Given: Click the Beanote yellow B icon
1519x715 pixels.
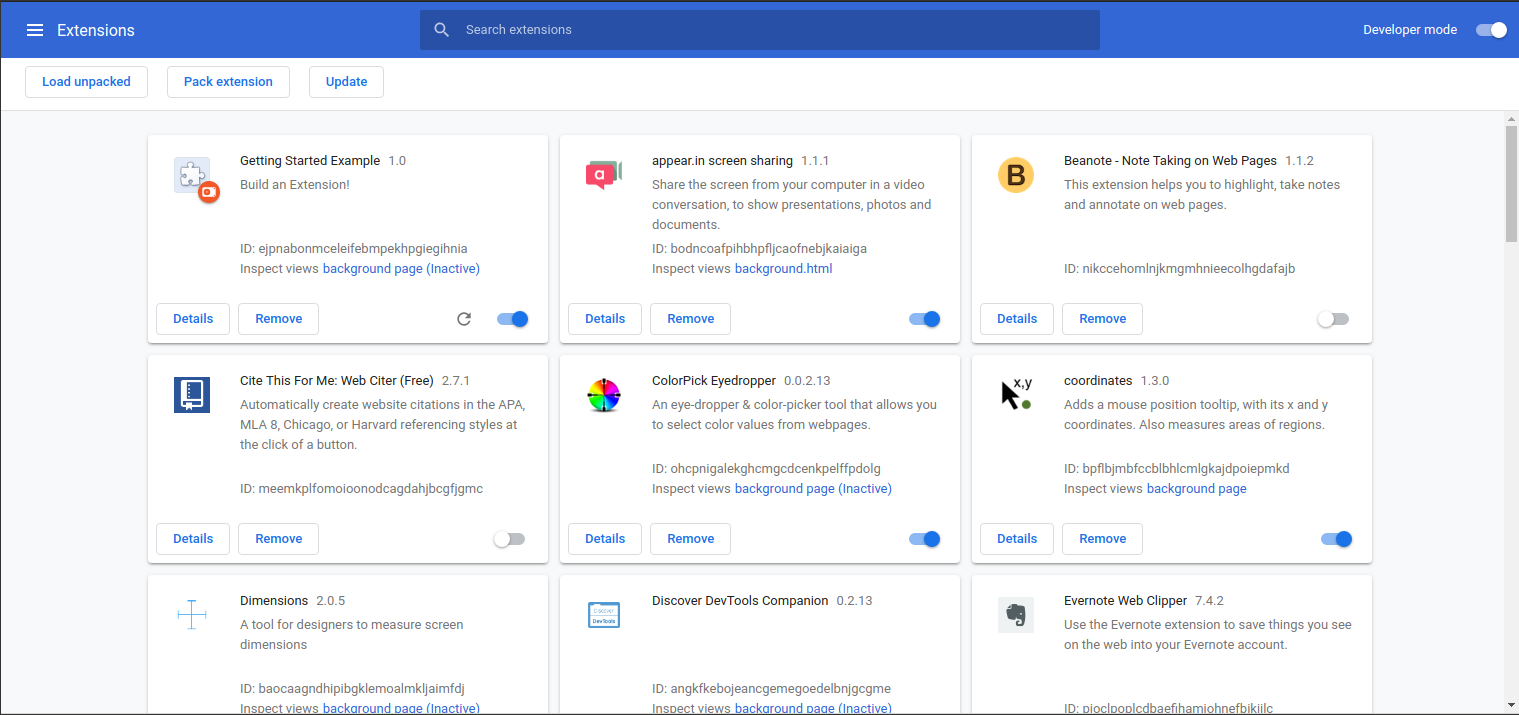Looking at the screenshot, I should click(1016, 175).
